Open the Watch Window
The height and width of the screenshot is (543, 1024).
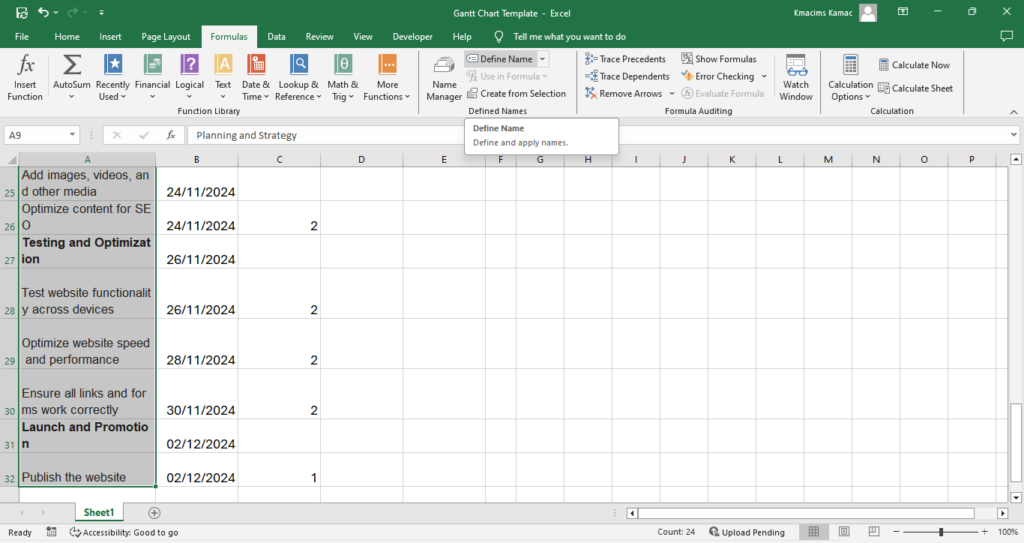point(795,78)
